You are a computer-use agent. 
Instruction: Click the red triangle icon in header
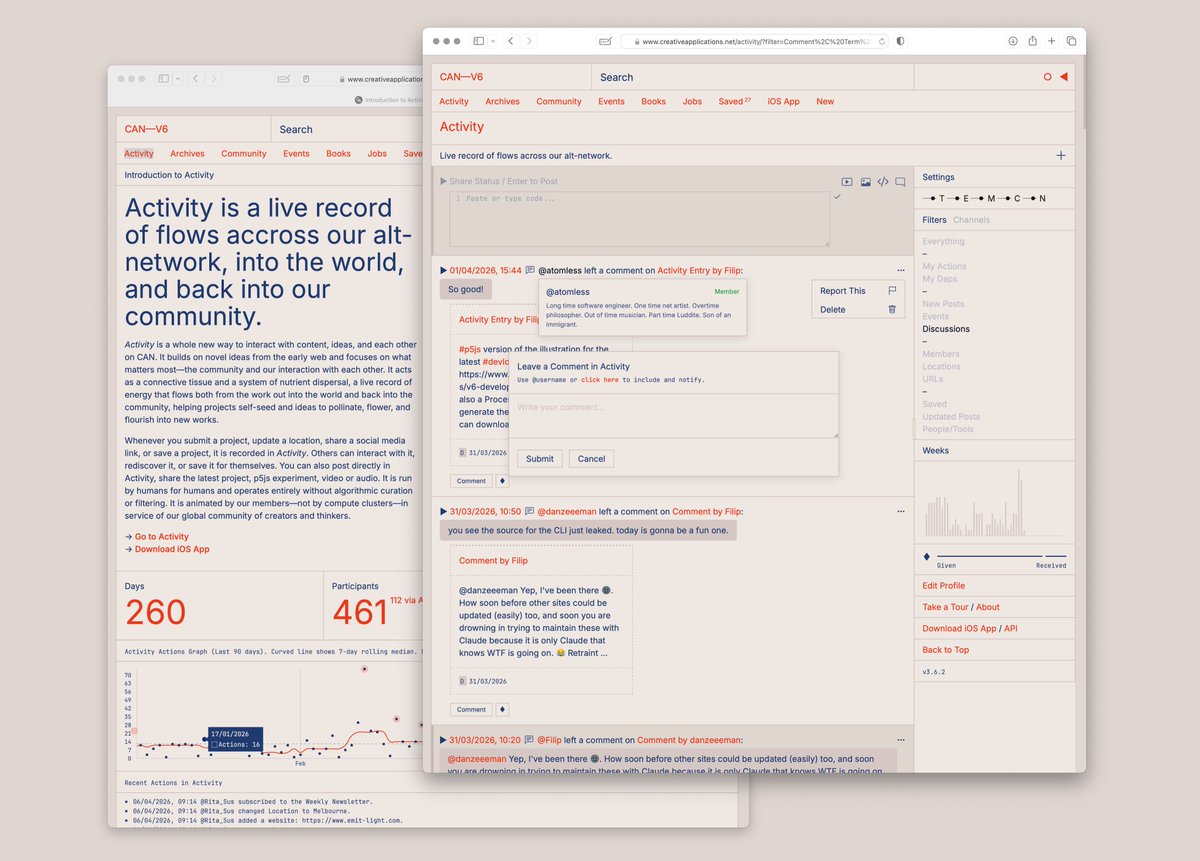point(1063,77)
